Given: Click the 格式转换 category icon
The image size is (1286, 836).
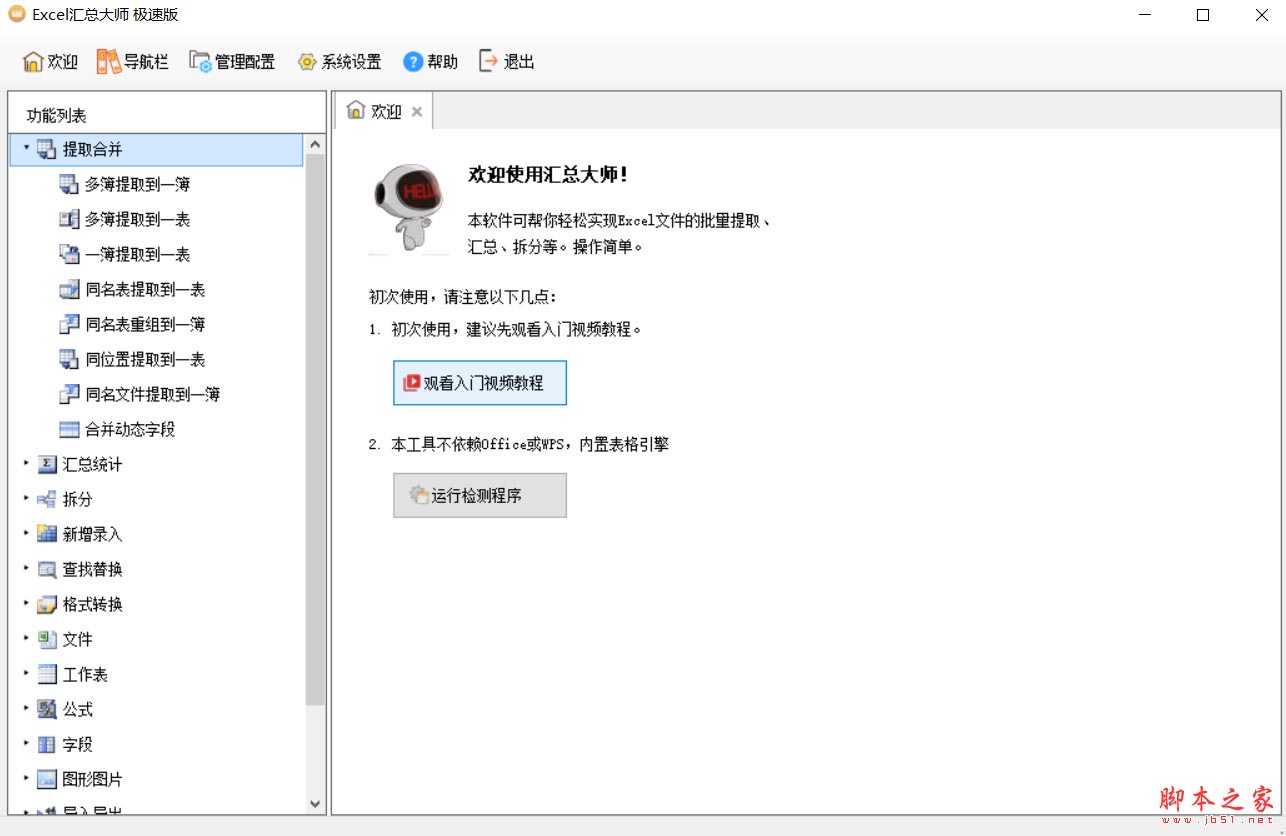Looking at the screenshot, I should point(47,604).
